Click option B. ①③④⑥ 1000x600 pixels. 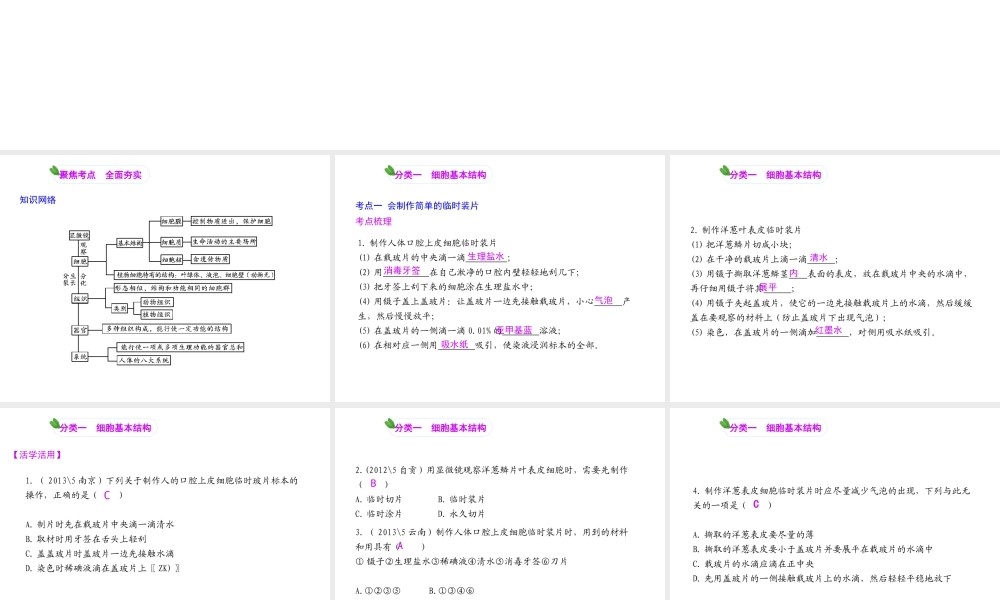pos(452,591)
